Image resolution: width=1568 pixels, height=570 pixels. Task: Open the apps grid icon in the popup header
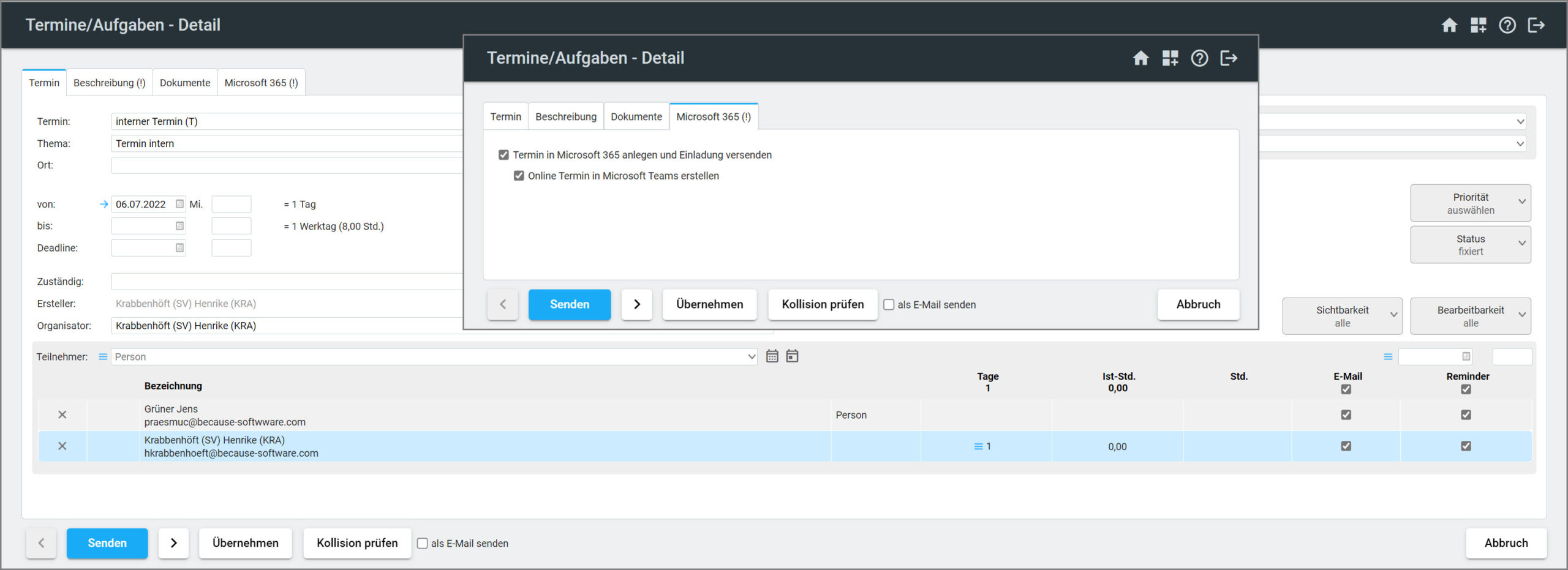pos(1170,58)
